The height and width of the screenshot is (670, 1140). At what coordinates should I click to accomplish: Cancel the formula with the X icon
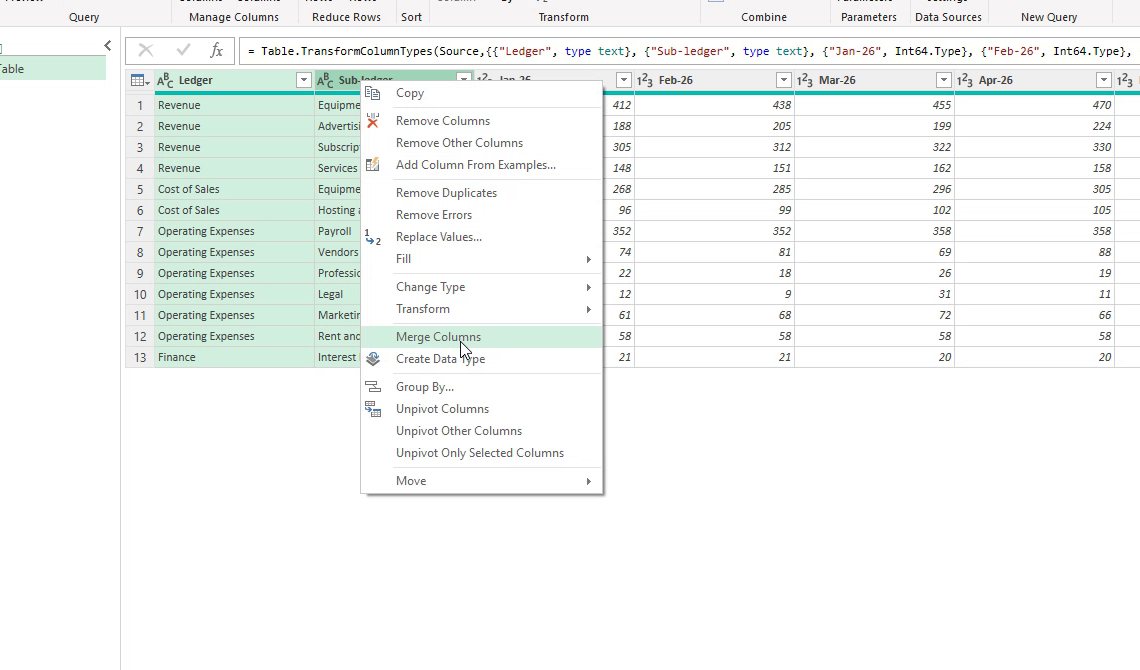[145, 50]
